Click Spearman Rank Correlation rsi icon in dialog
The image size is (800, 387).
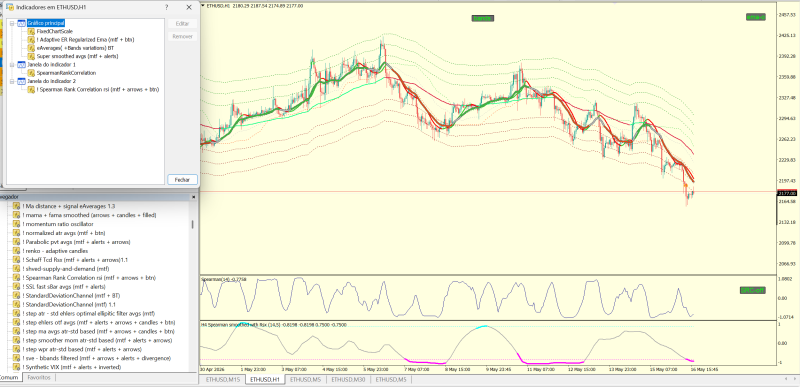click(x=31, y=90)
